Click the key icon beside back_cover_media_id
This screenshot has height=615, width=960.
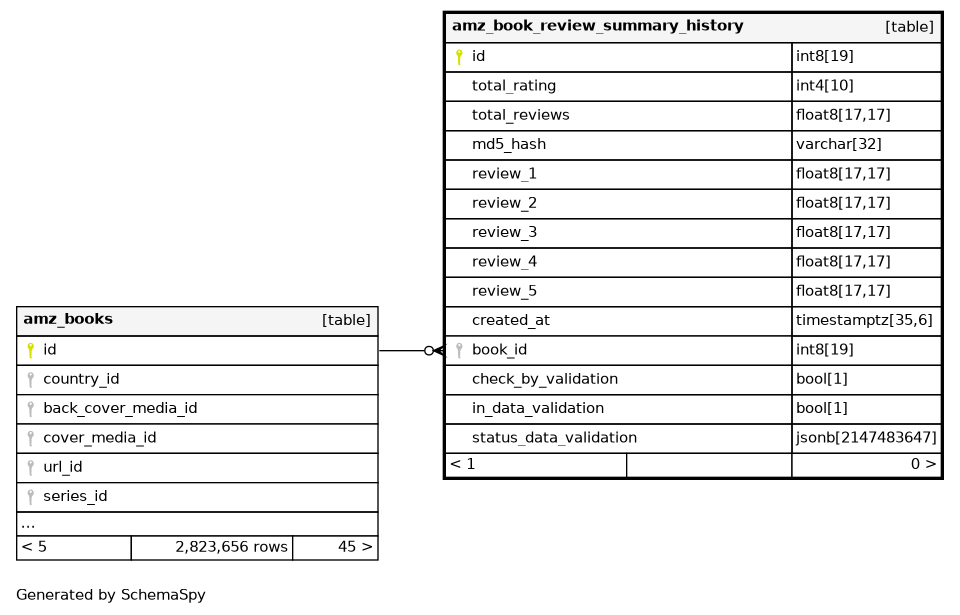pos(31,409)
